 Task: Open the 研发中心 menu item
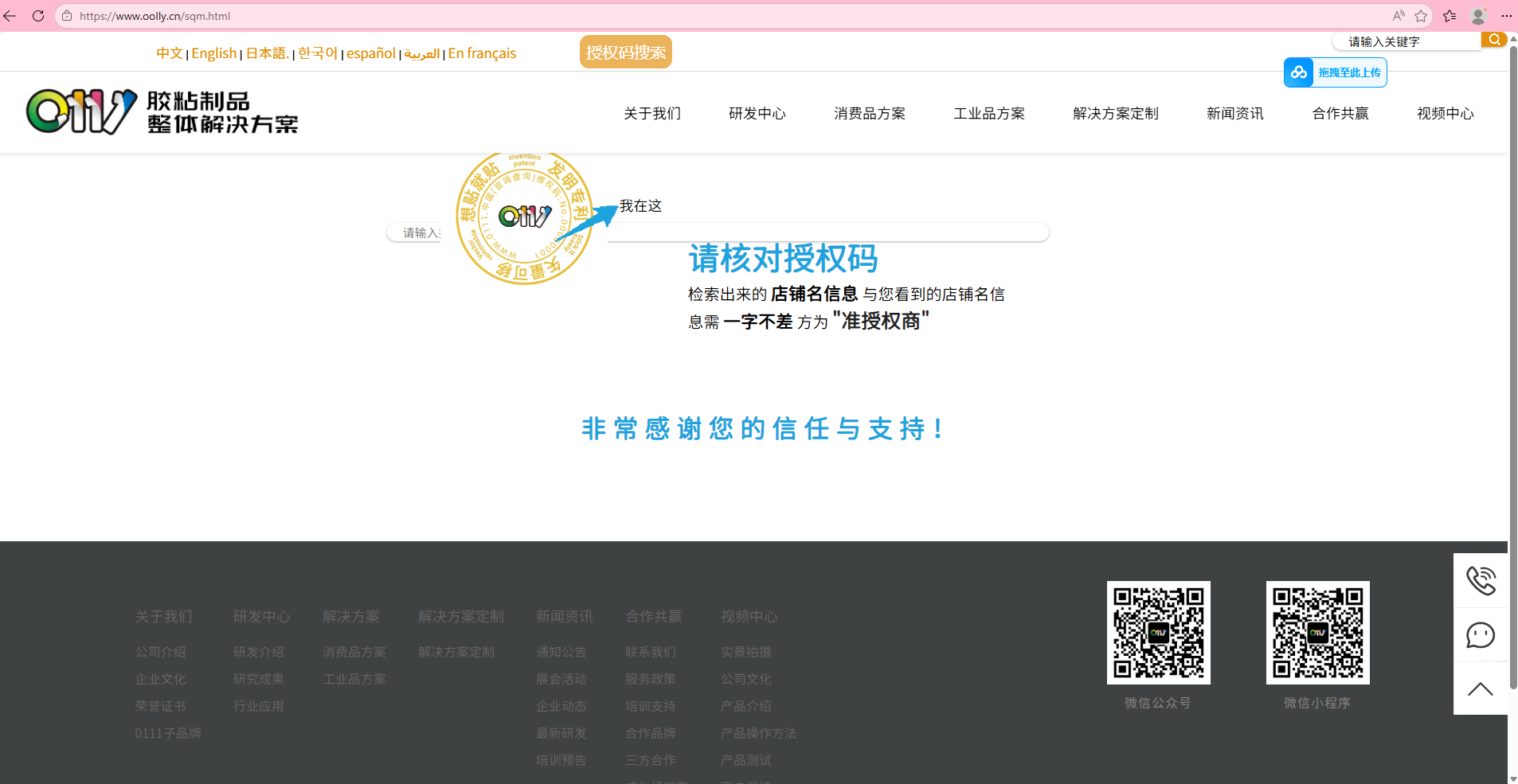[757, 113]
